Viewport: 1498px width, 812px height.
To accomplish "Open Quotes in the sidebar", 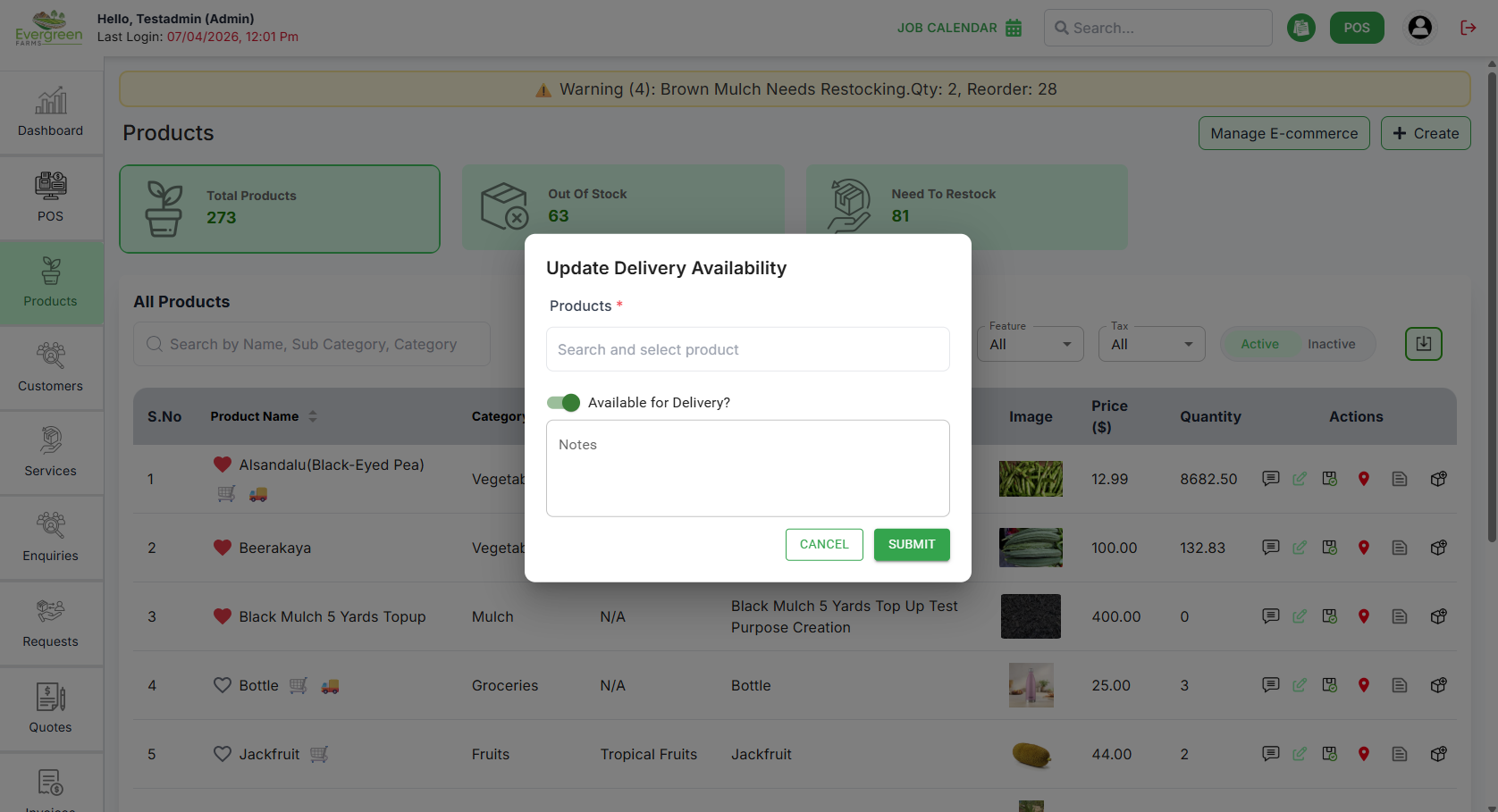I will (x=51, y=708).
